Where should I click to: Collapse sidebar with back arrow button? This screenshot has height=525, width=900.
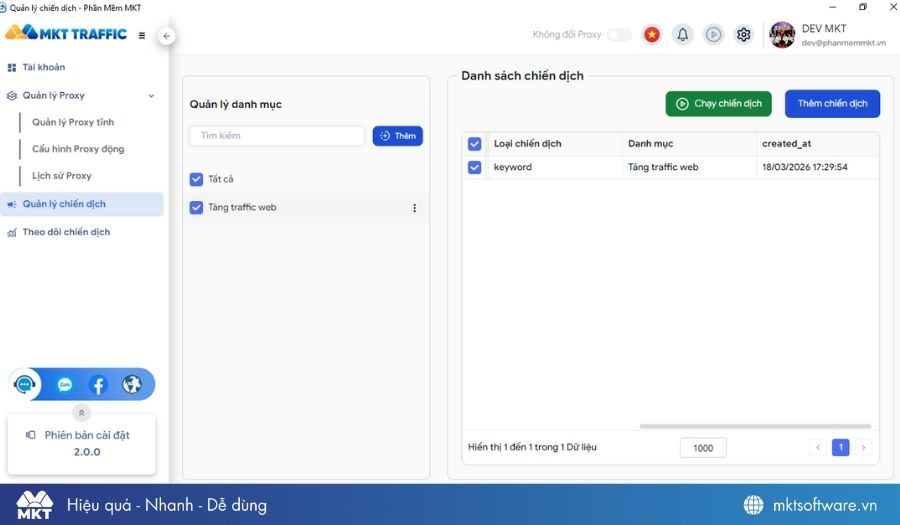166,36
